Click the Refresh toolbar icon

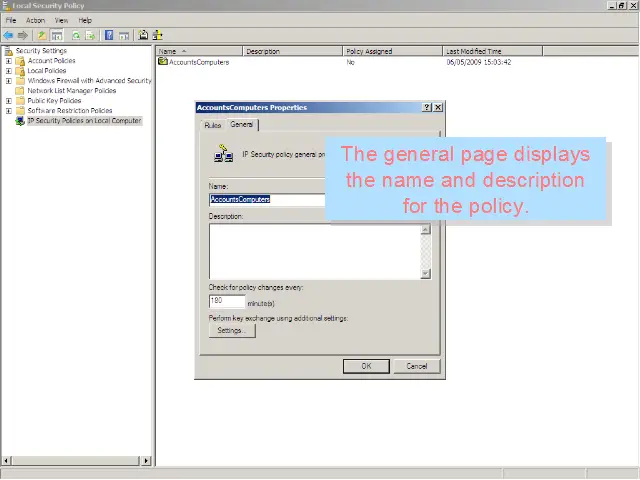[76, 35]
